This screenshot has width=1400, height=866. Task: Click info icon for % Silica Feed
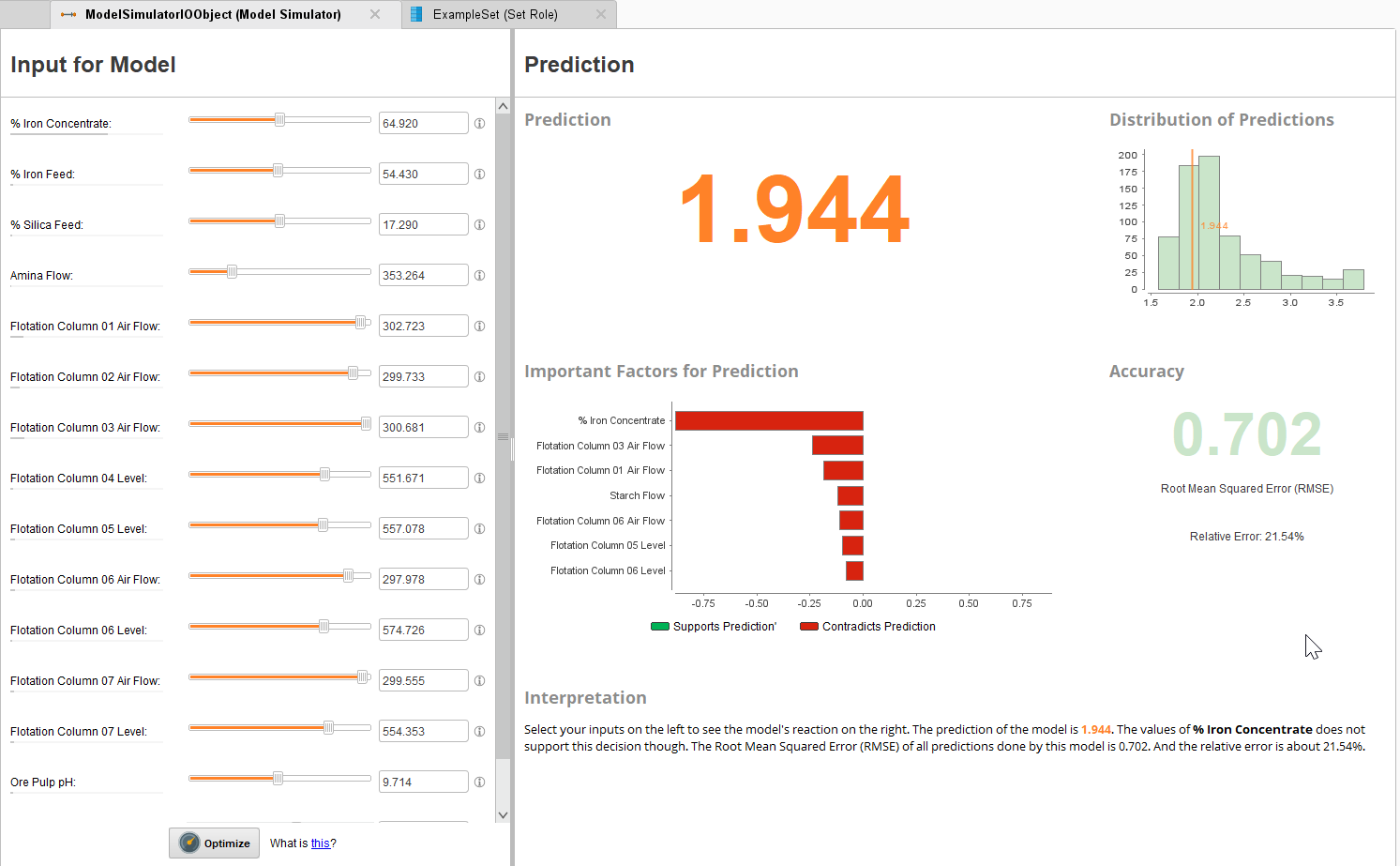479,225
